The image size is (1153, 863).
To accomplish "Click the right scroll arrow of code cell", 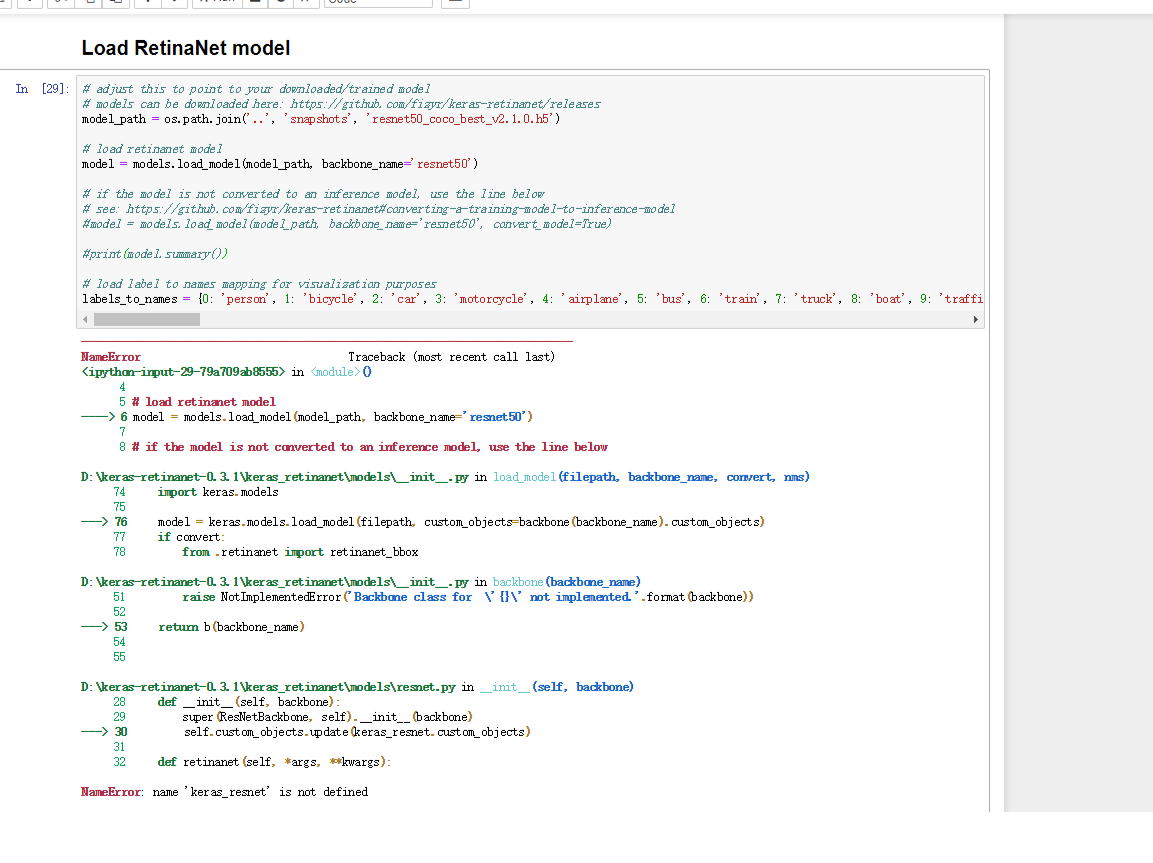I will coord(975,319).
